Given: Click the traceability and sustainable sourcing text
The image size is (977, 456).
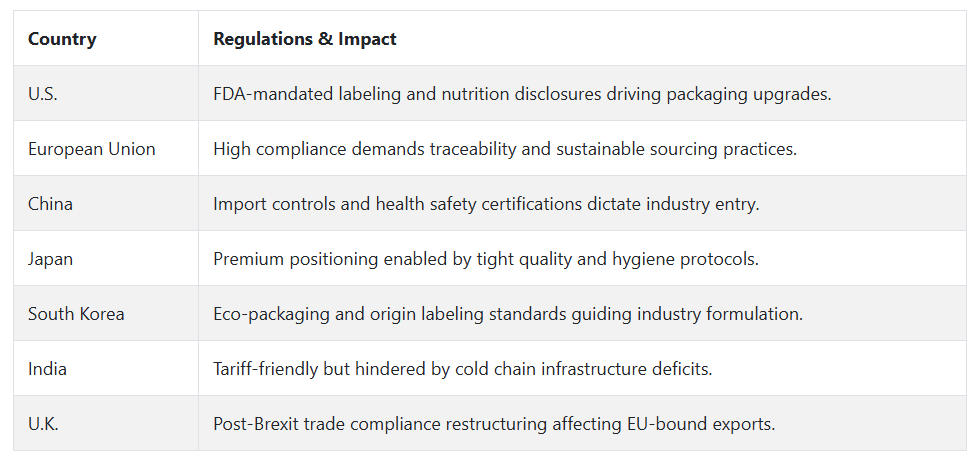Looking at the screenshot, I should [505, 150].
